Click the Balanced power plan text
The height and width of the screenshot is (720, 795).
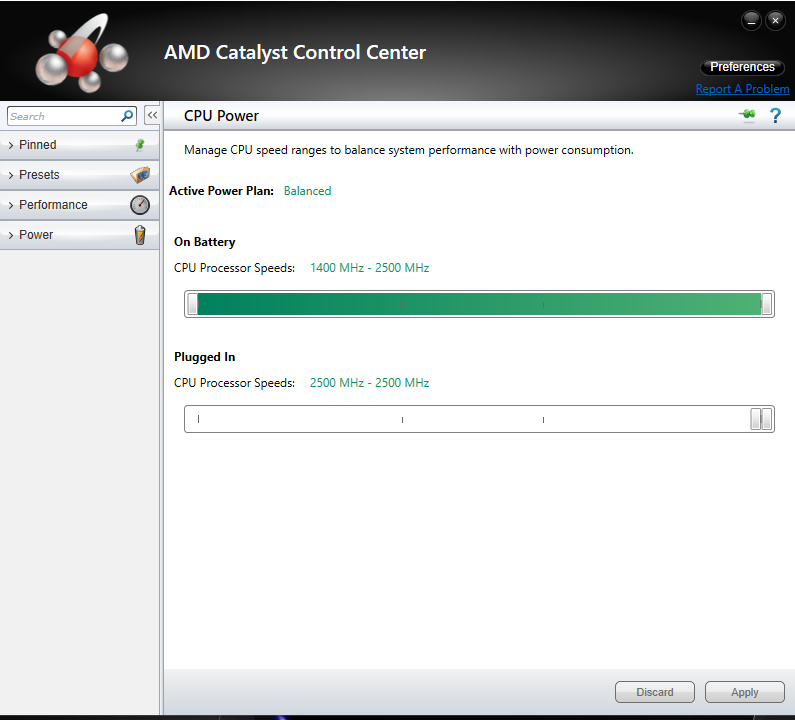coord(307,191)
